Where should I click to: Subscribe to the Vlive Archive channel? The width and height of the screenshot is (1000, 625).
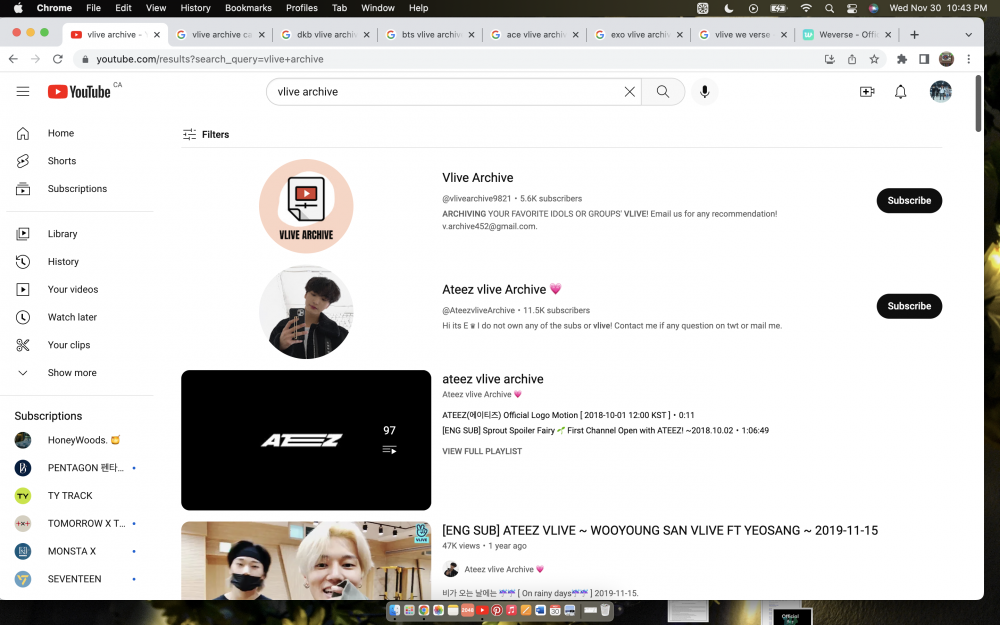tap(909, 200)
